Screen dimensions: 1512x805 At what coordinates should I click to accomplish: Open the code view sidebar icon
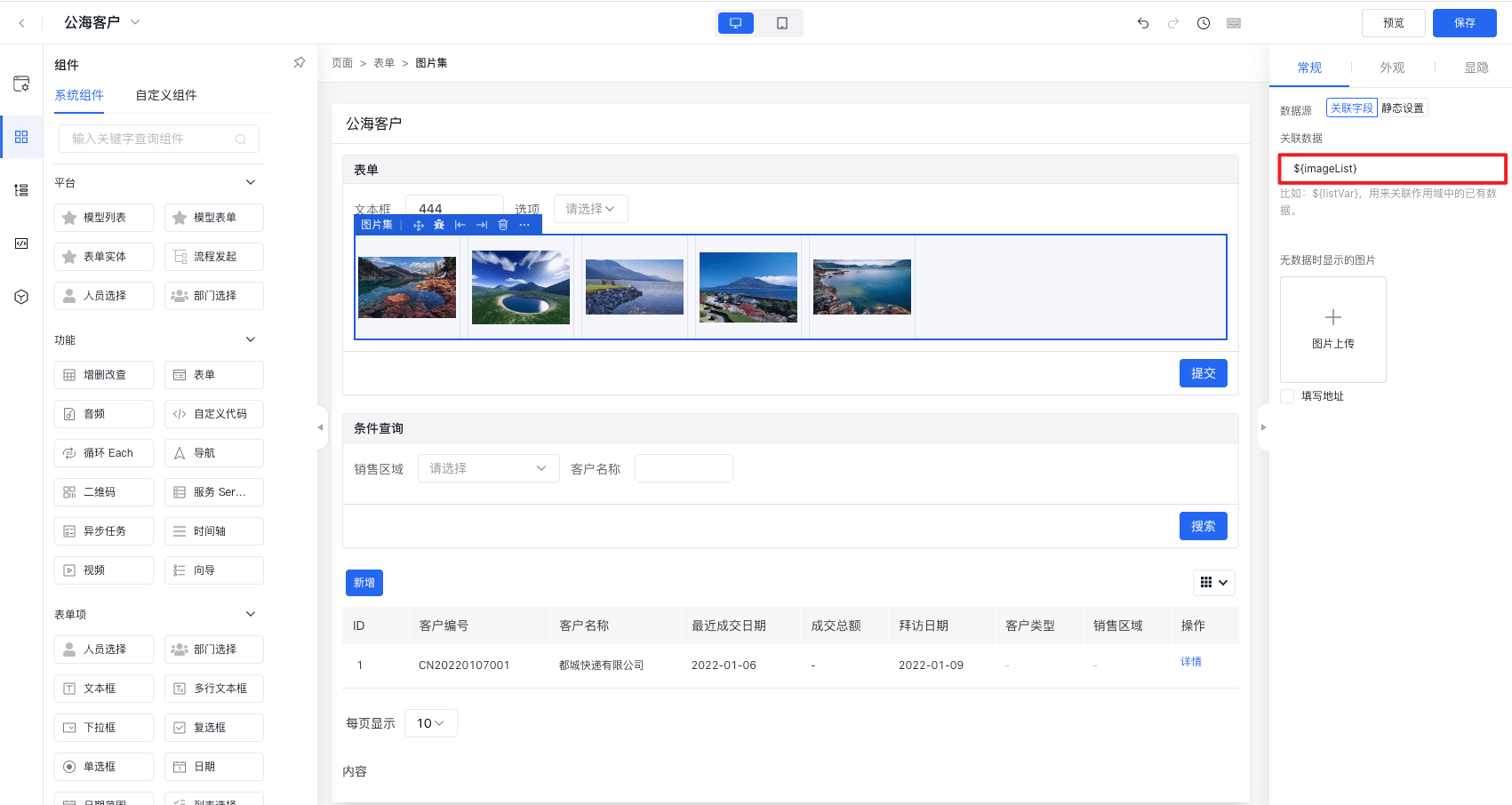[21, 243]
